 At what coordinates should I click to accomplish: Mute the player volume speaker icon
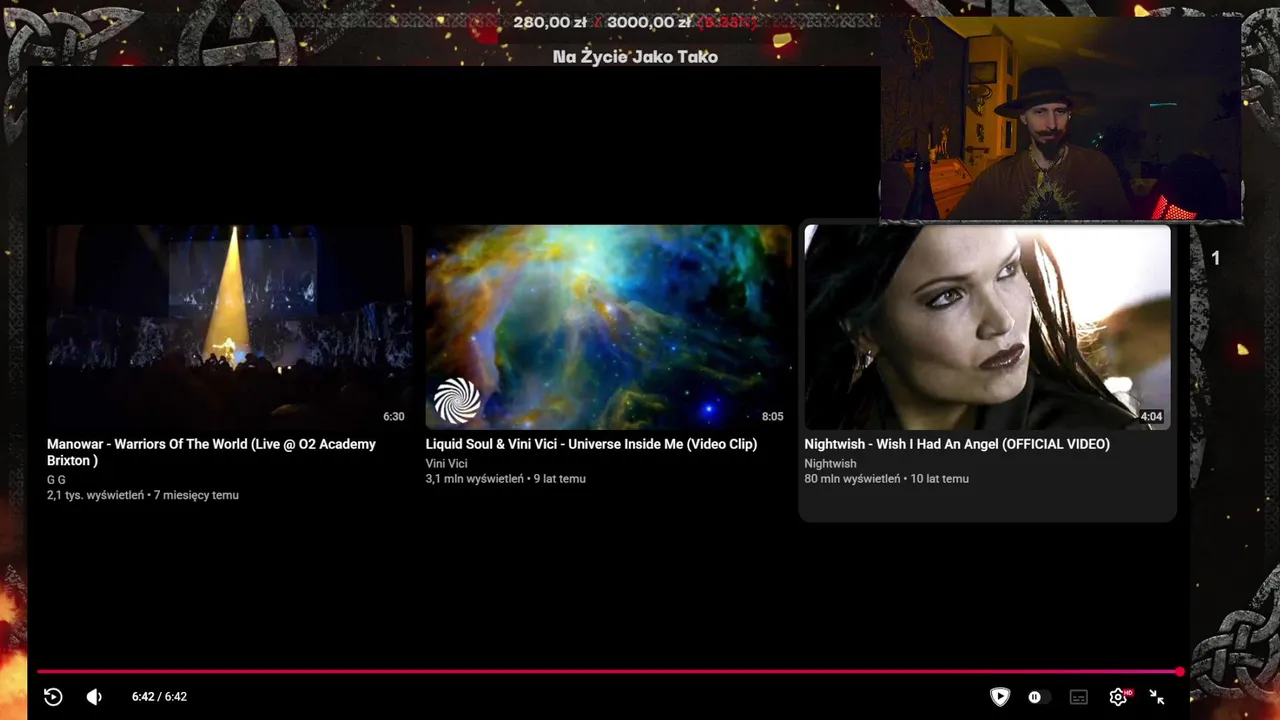tap(94, 697)
